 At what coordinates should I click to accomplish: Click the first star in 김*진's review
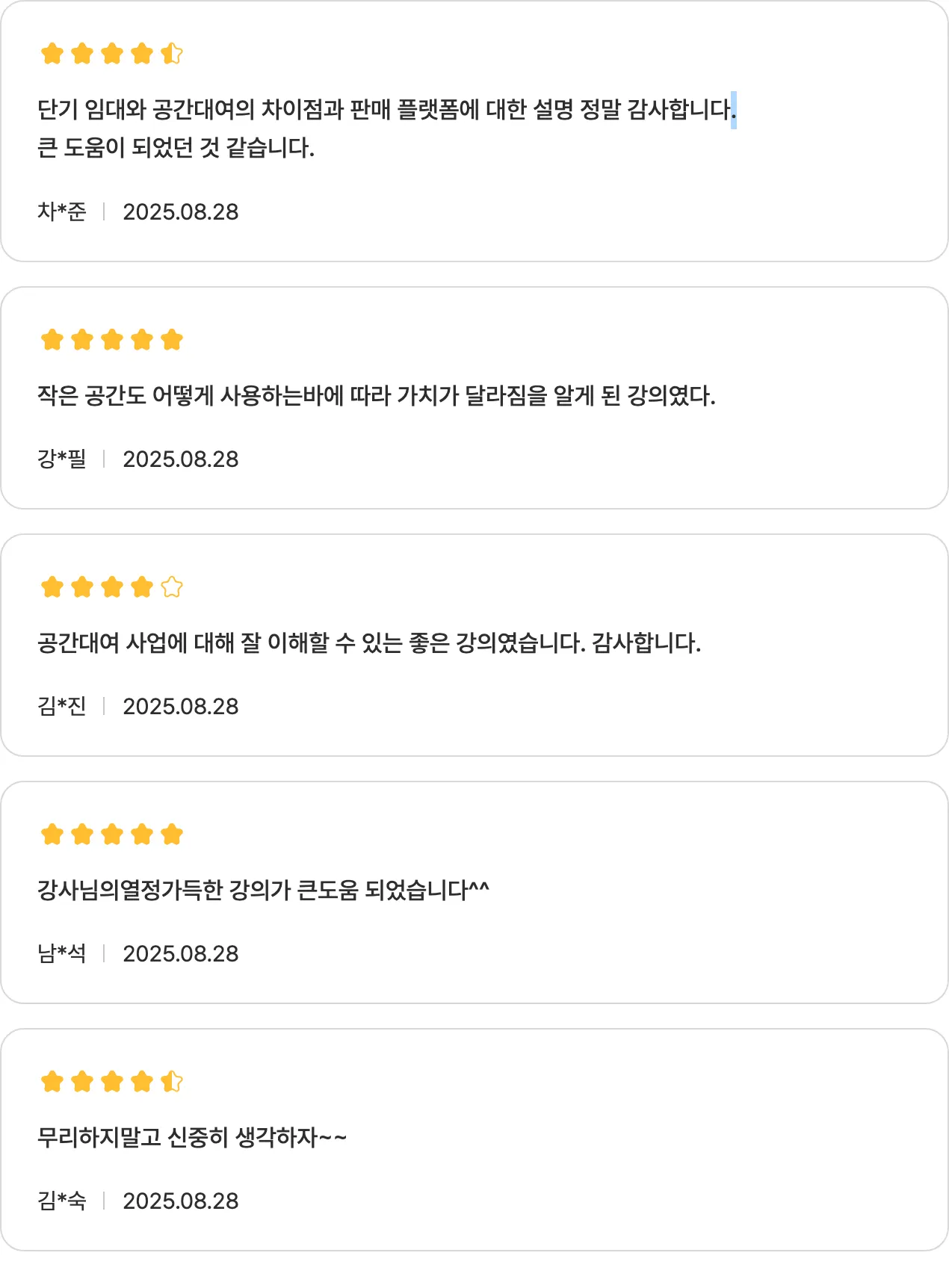[52, 587]
